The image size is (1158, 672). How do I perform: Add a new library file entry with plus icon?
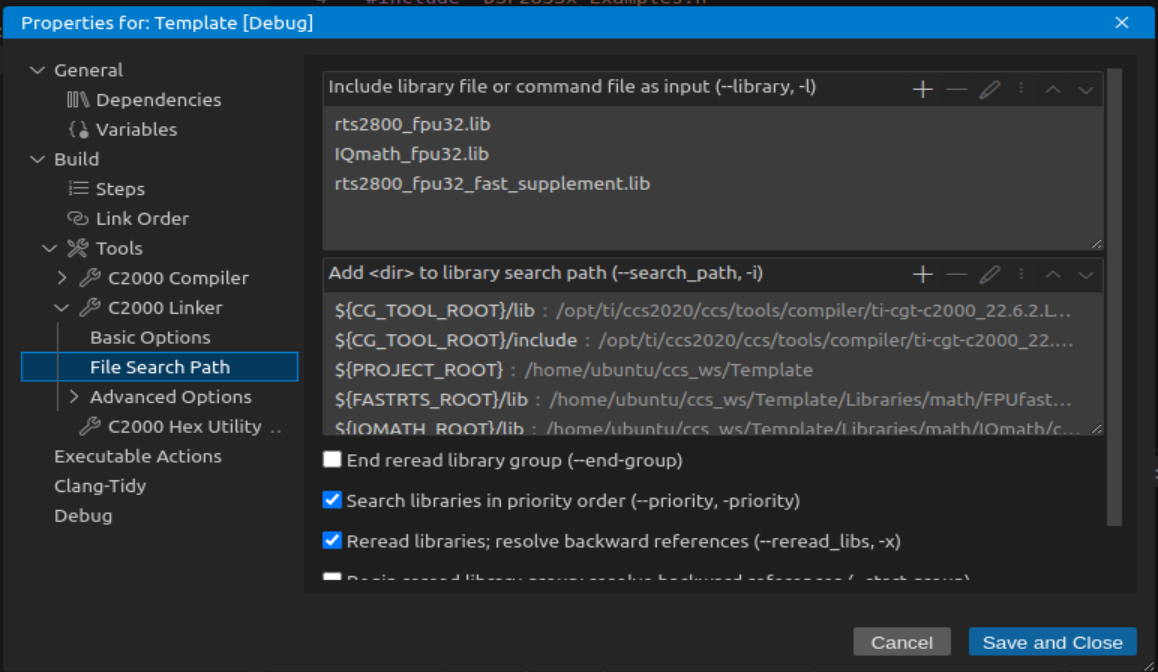click(922, 89)
